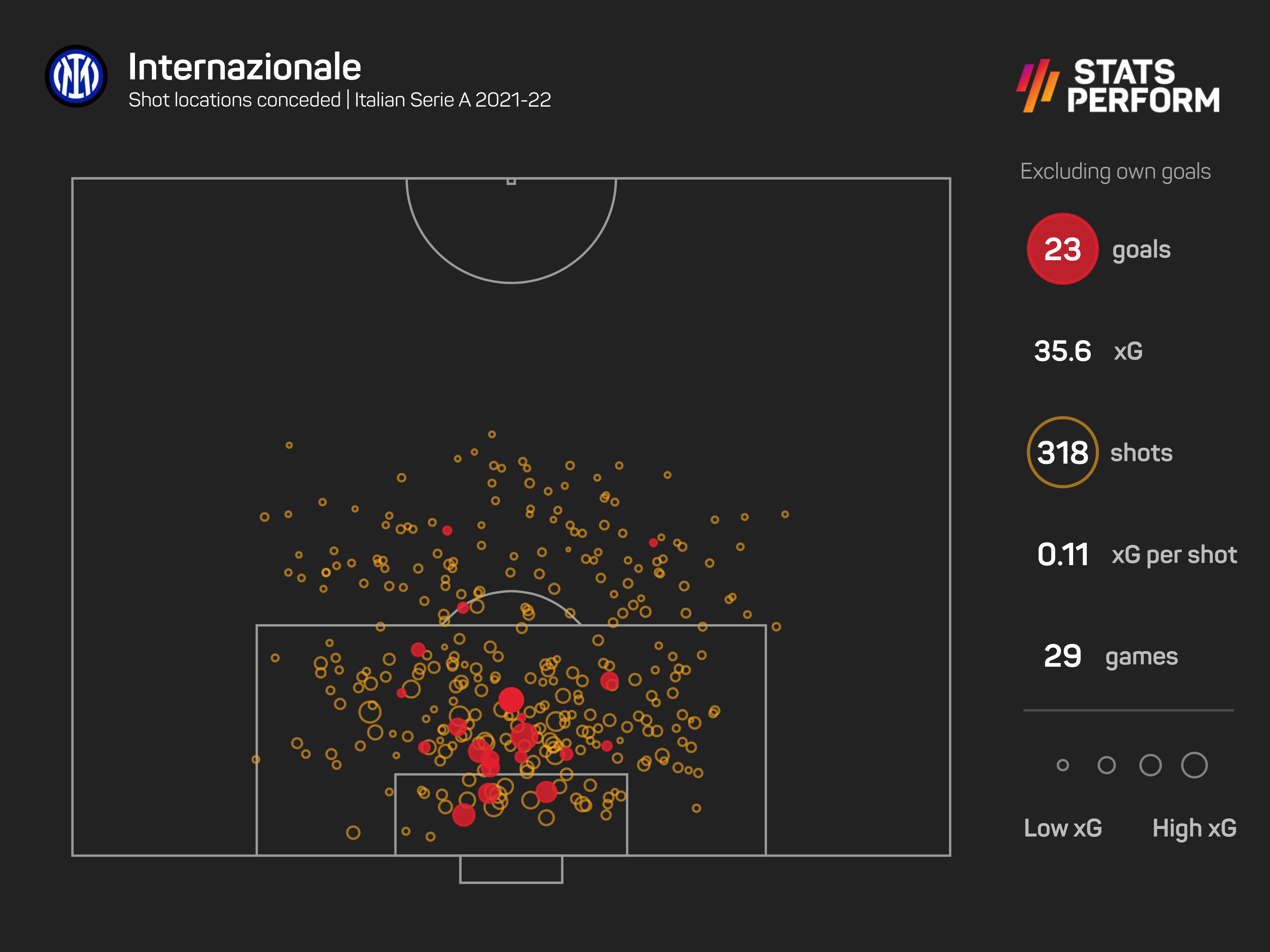Click the Low xG label

click(1063, 828)
